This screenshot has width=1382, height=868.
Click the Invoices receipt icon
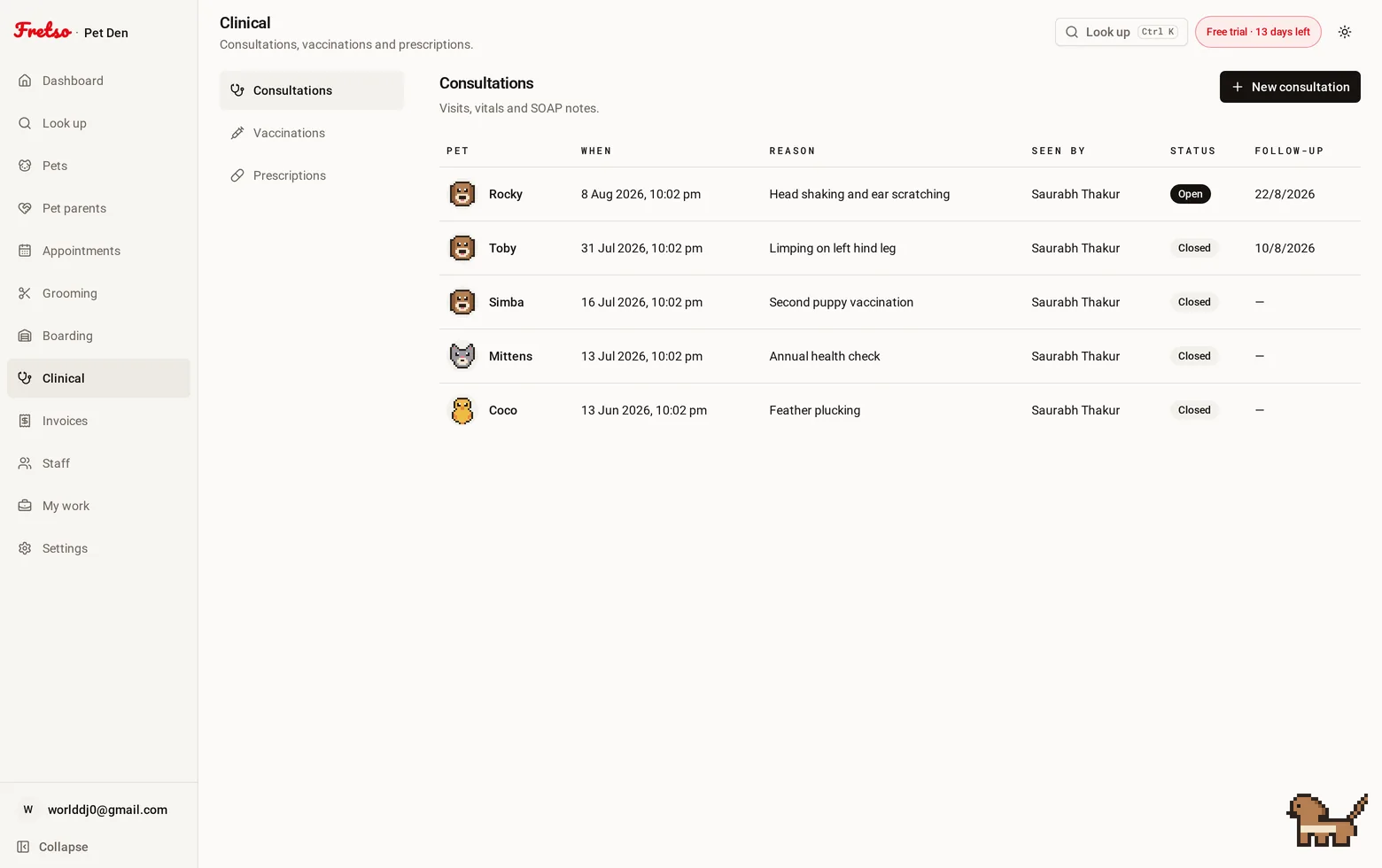pos(25,421)
